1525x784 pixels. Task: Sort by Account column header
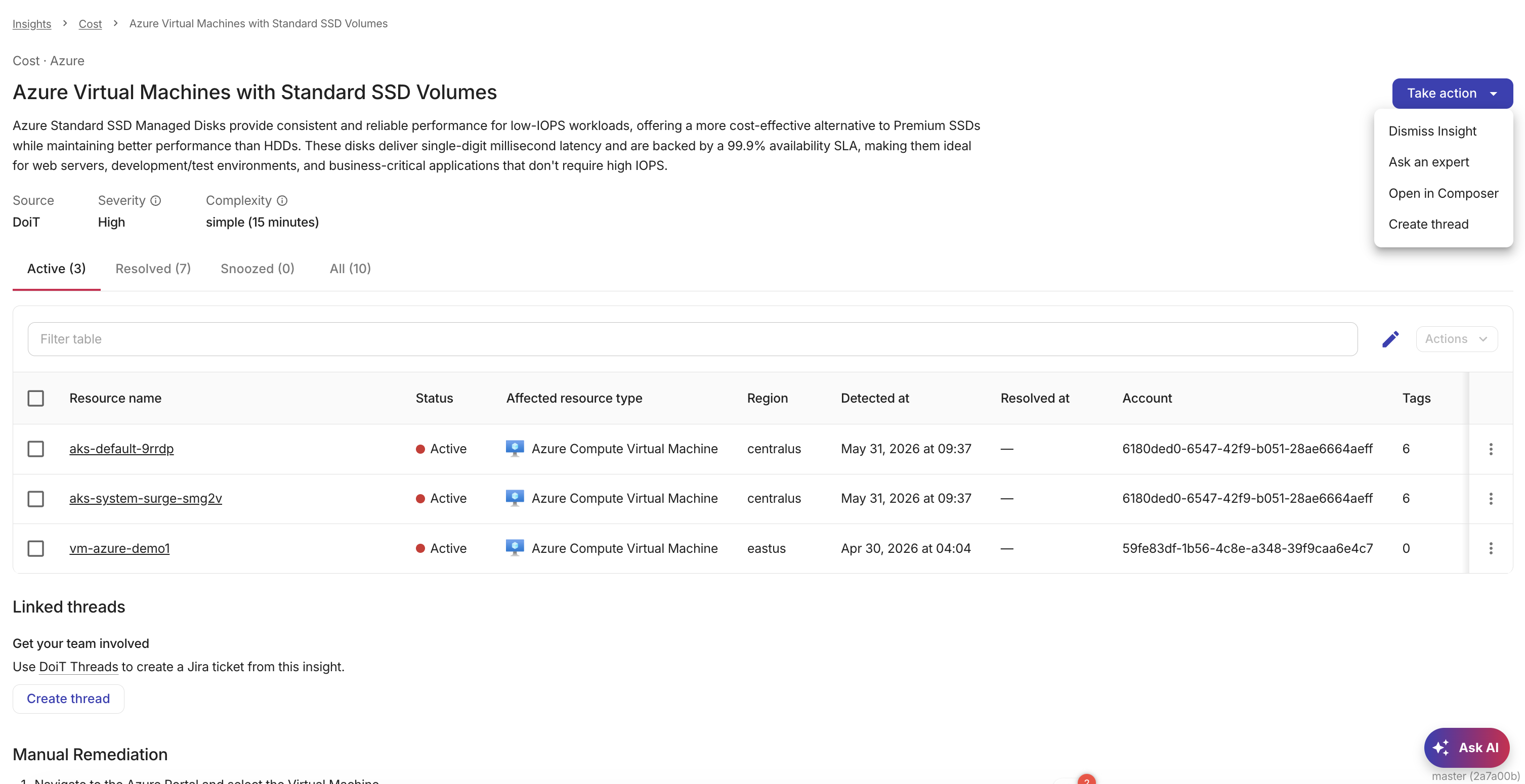click(1147, 398)
